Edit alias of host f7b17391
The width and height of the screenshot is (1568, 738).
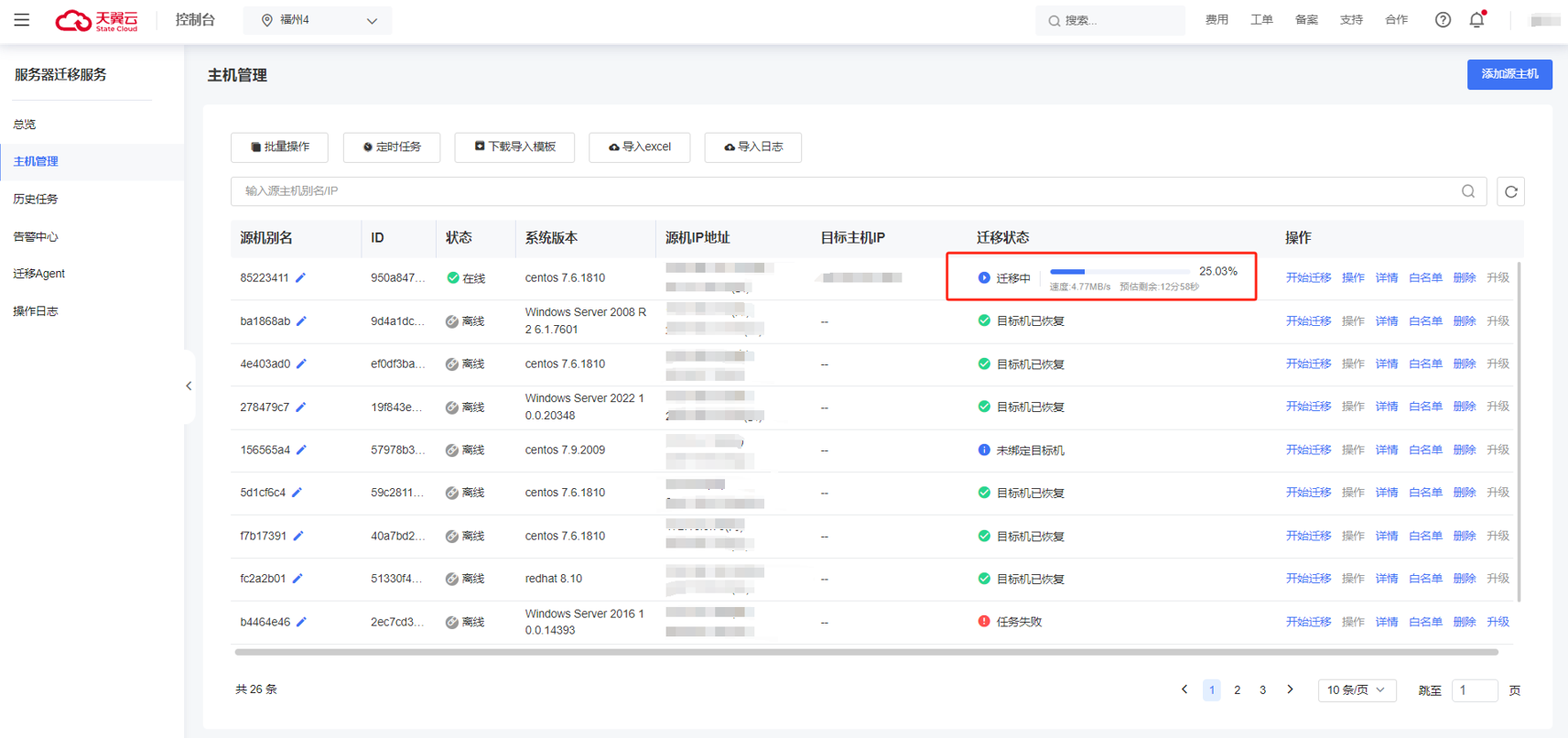tap(298, 536)
